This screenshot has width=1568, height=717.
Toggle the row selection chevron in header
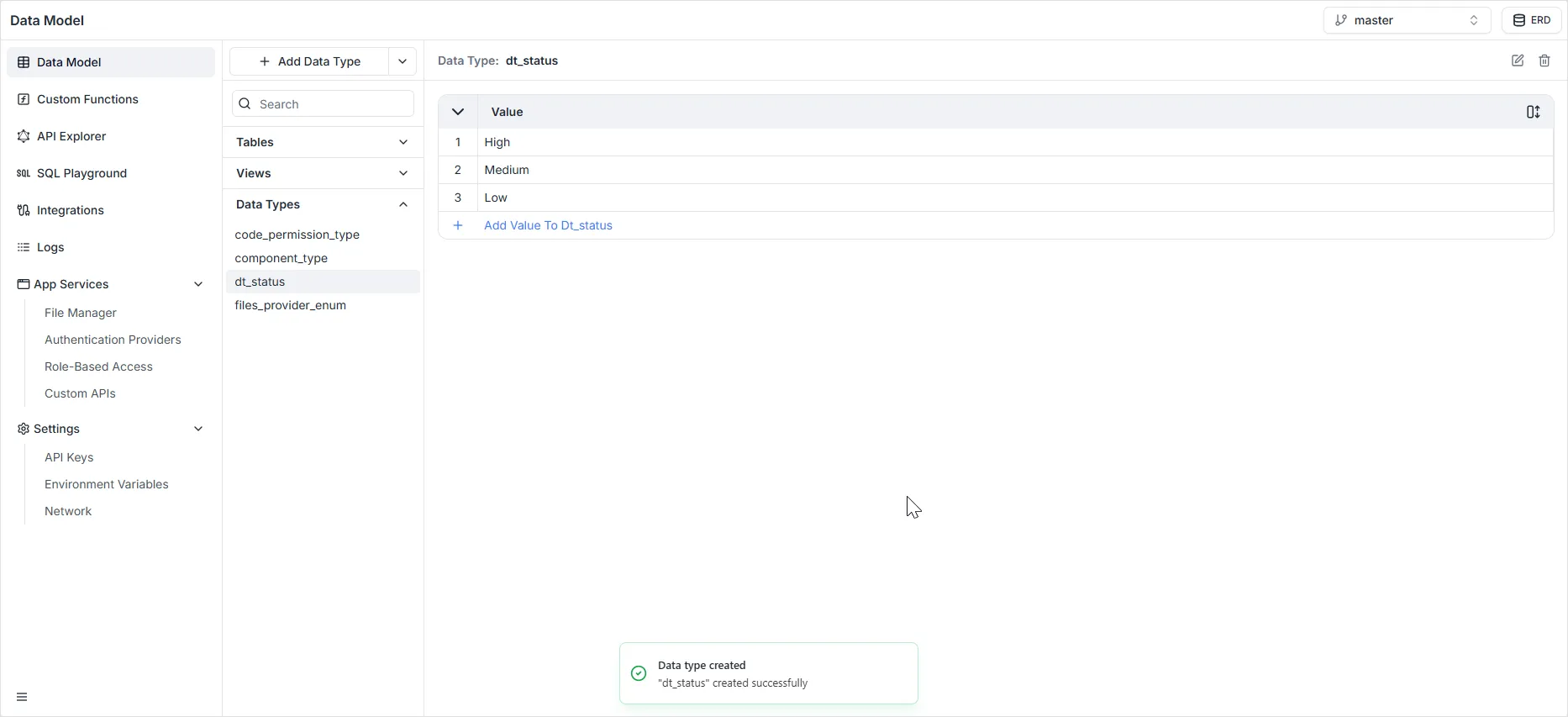pos(458,112)
